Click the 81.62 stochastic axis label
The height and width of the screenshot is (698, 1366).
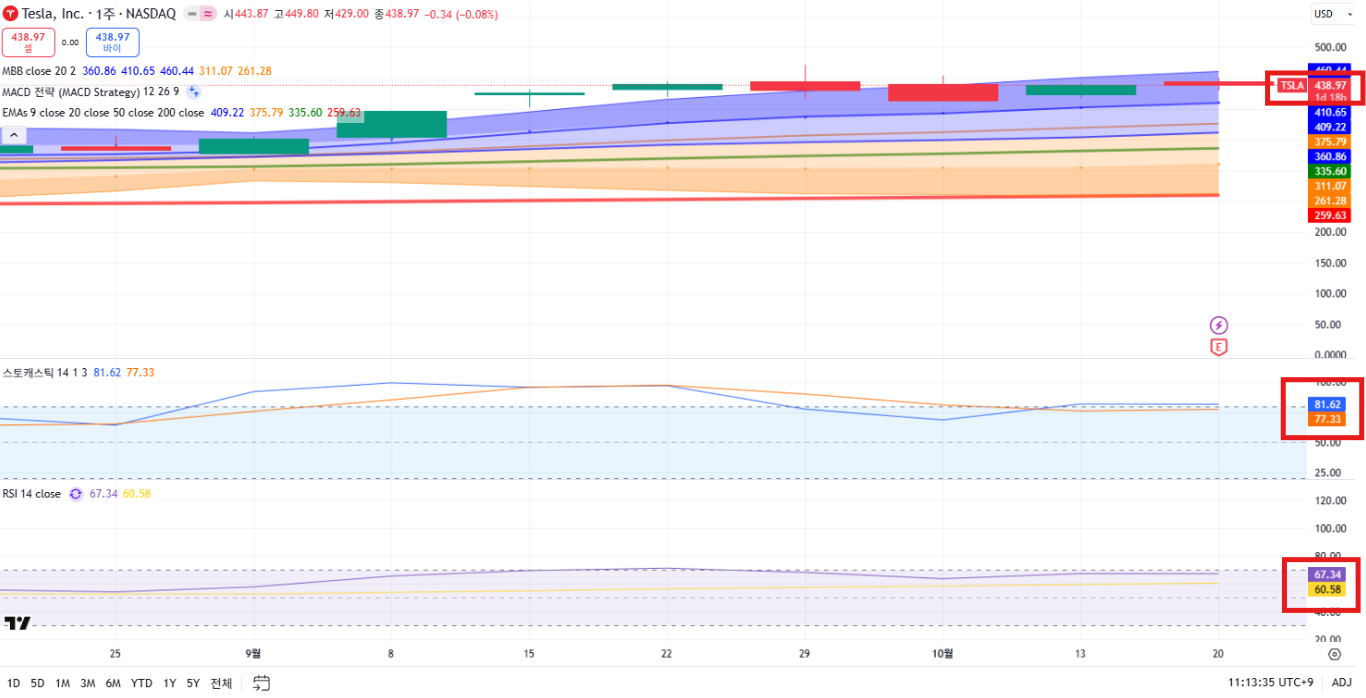click(x=1327, y=404)
